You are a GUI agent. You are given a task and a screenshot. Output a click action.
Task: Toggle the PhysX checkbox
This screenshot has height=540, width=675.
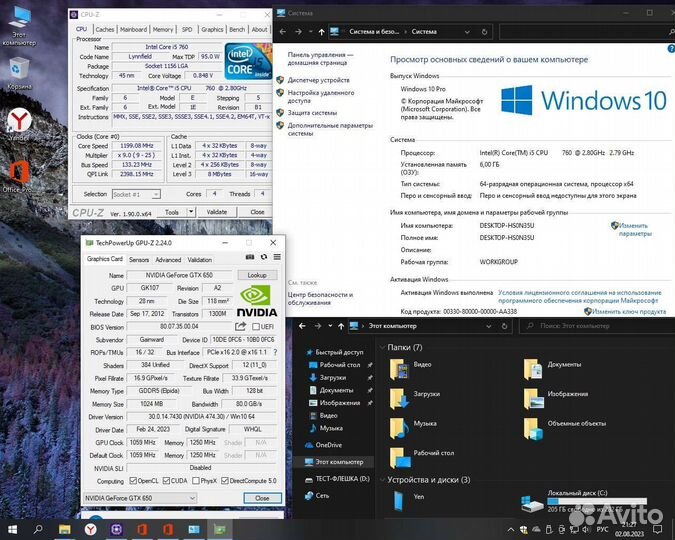point(196,481)
